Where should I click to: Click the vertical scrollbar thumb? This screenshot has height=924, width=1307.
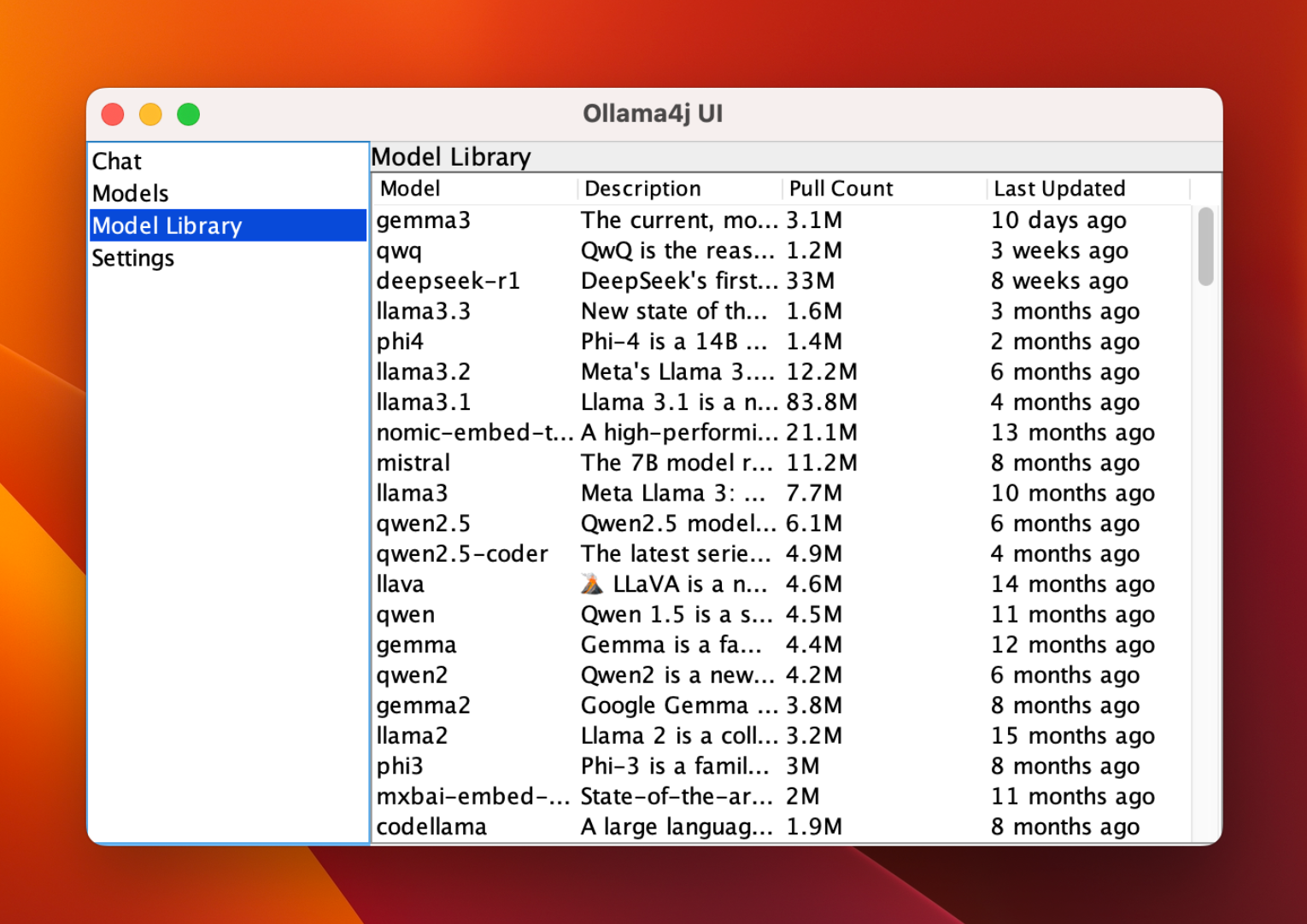[1205, 246]
